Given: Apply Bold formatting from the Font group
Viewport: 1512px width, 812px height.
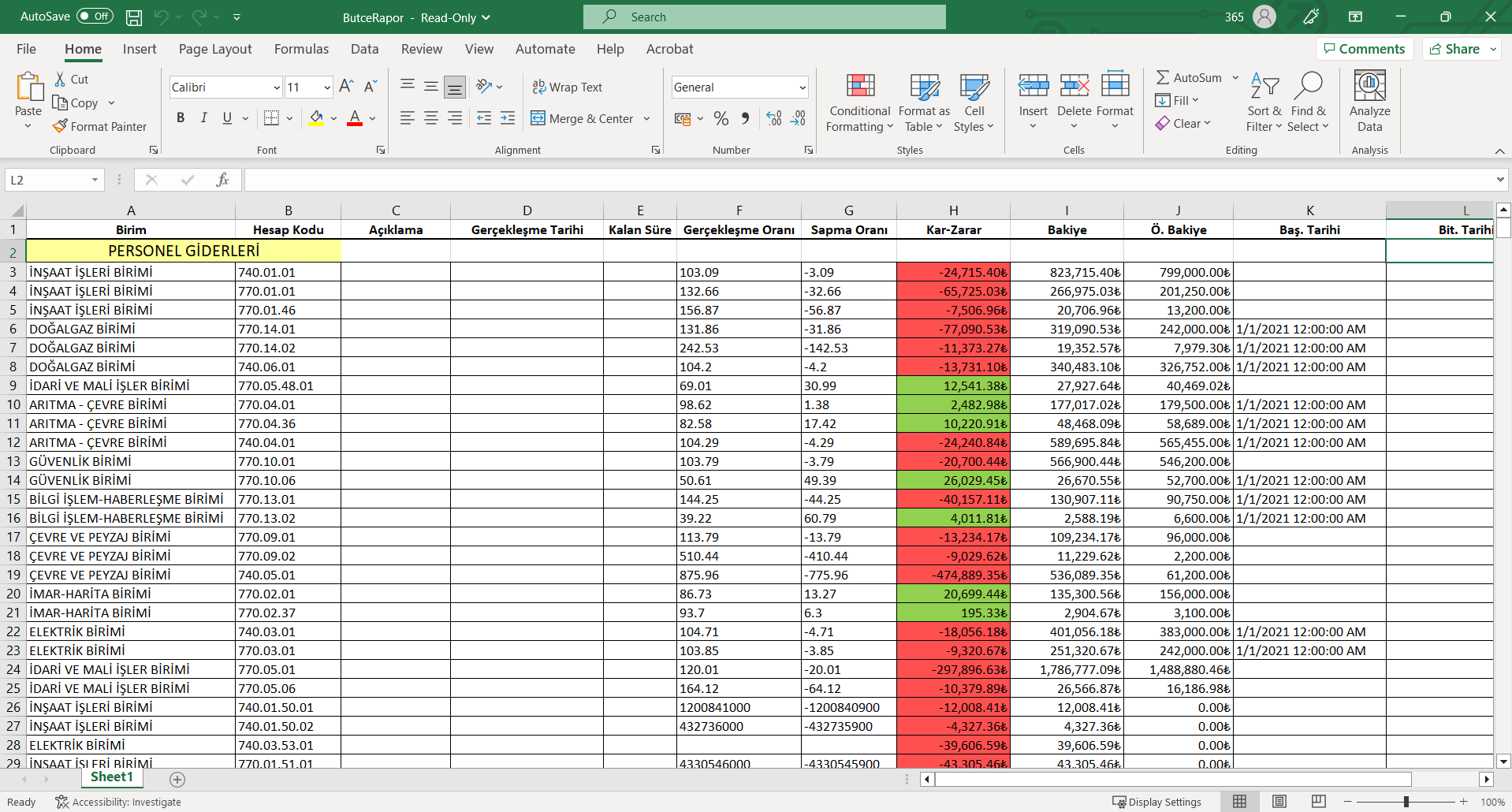Looking at the screenshot, I should click(181, 118).
